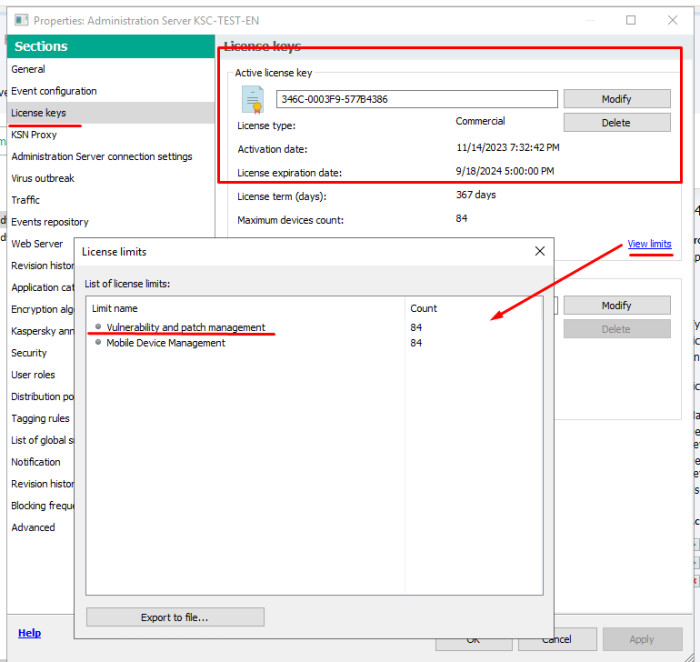Viewport: 700px width, 662px height.
Task: Select the License keys section
Action: 111,113
